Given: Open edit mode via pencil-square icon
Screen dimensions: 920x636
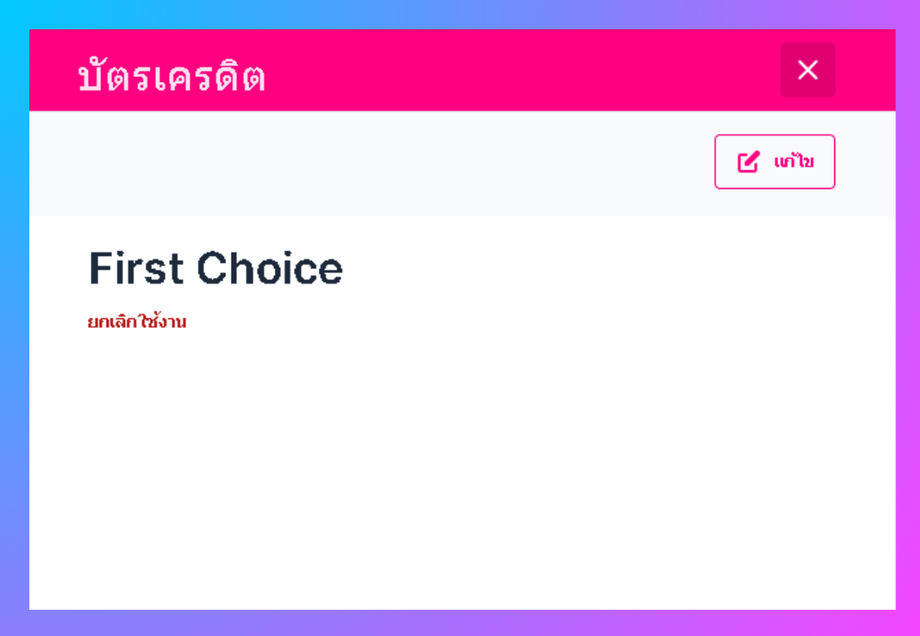Looking at the screenshot, I should 748,162.
